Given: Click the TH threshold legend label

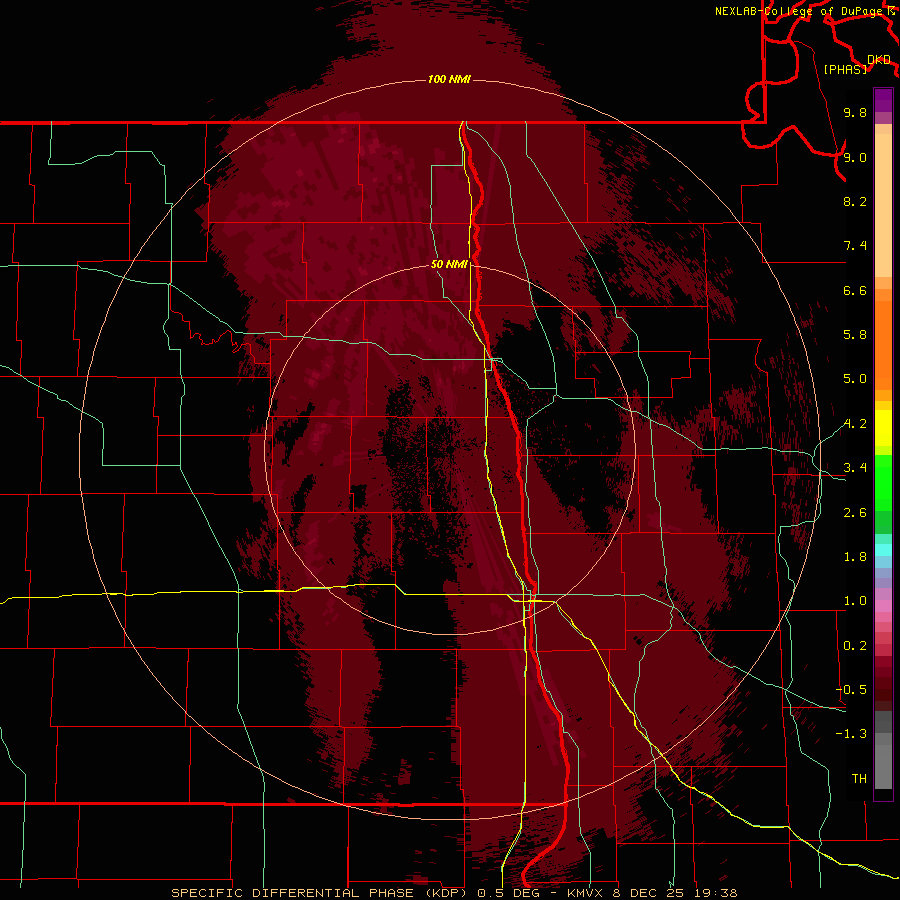Looking at the screenshot, I should coord(859,779).
